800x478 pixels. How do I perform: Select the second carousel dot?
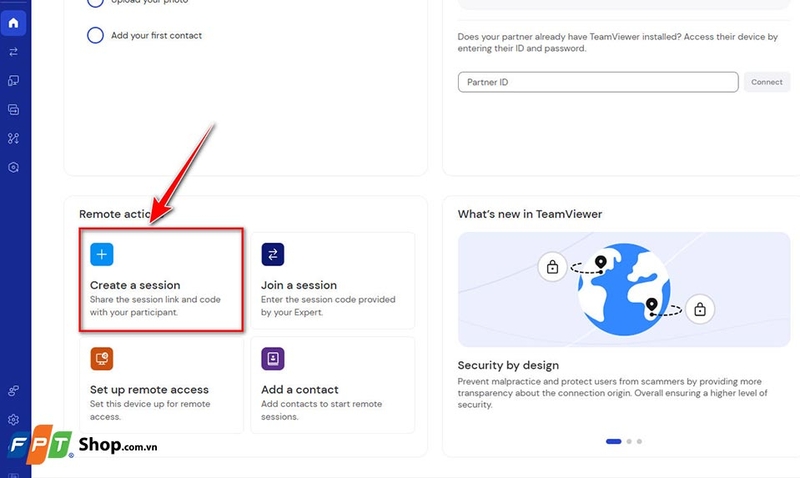pyautogui.click(x=628, y=441)
